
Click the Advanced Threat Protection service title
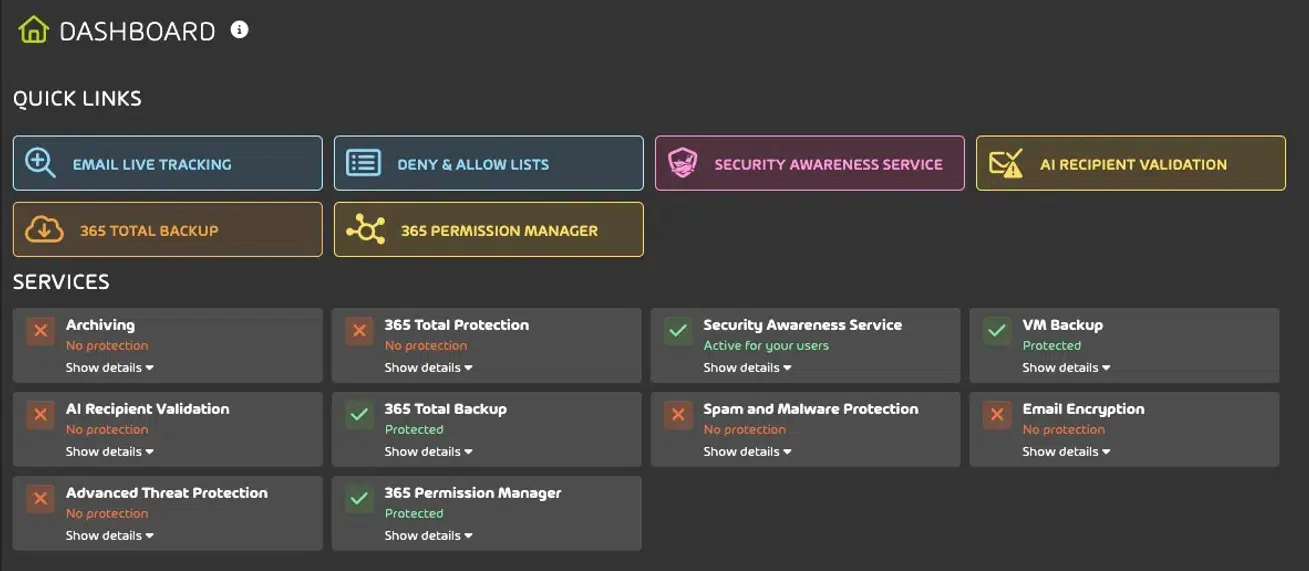167,493
